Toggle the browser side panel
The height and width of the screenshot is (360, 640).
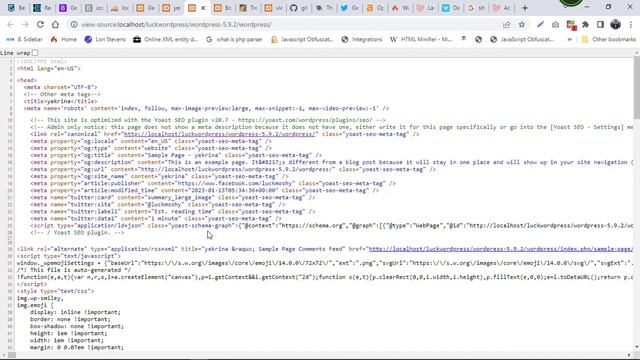600,24
